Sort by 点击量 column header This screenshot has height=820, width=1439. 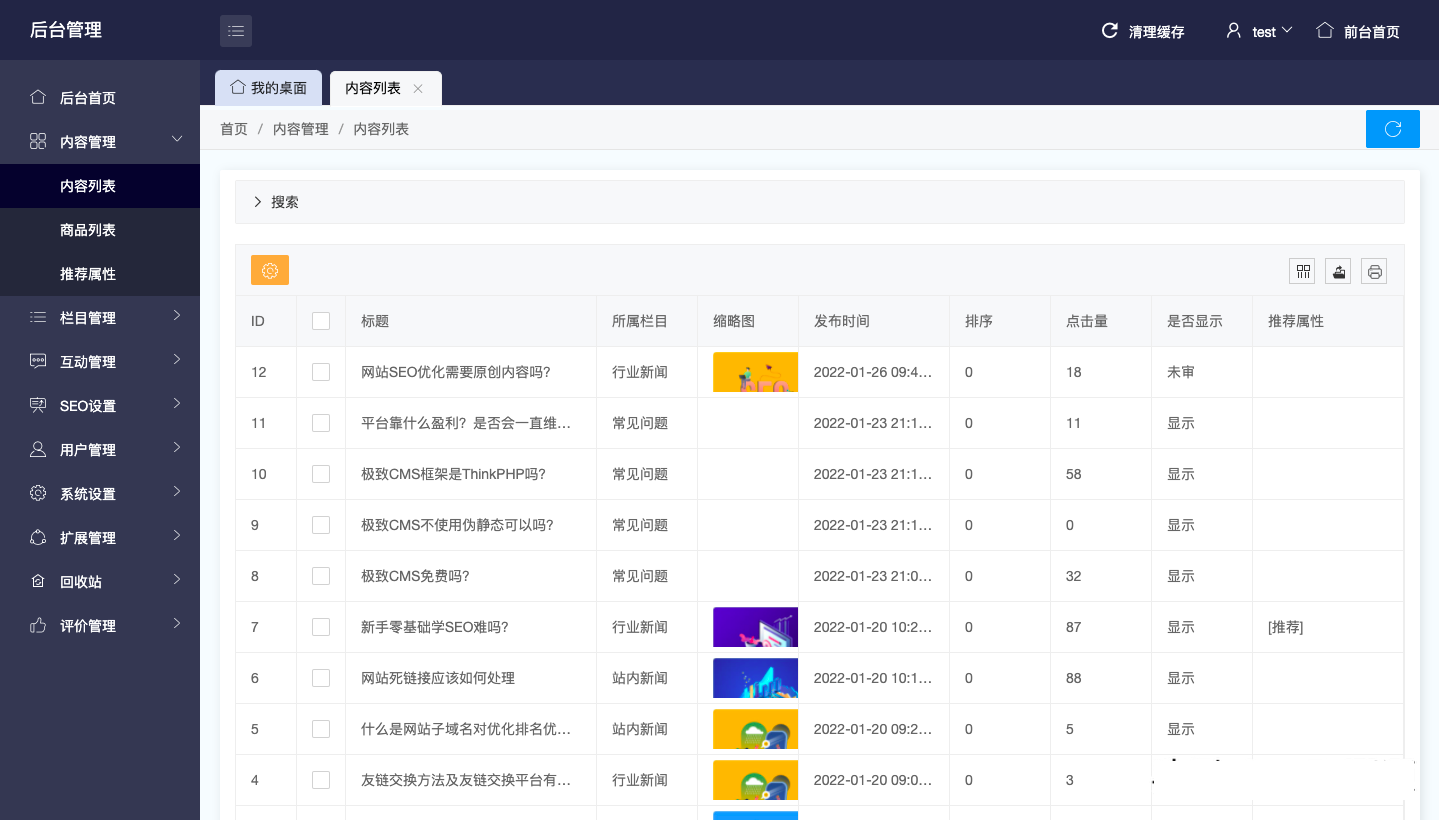1087,321
